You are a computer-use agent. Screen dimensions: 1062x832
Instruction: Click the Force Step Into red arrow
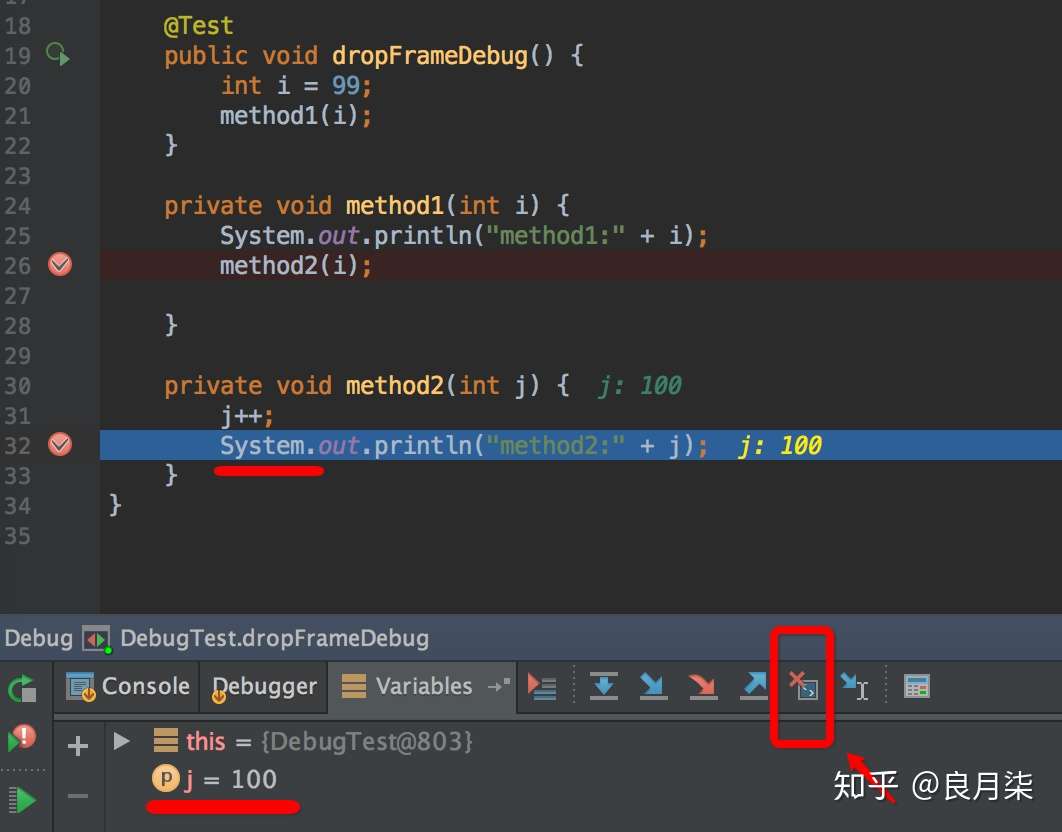pos(702,686)
